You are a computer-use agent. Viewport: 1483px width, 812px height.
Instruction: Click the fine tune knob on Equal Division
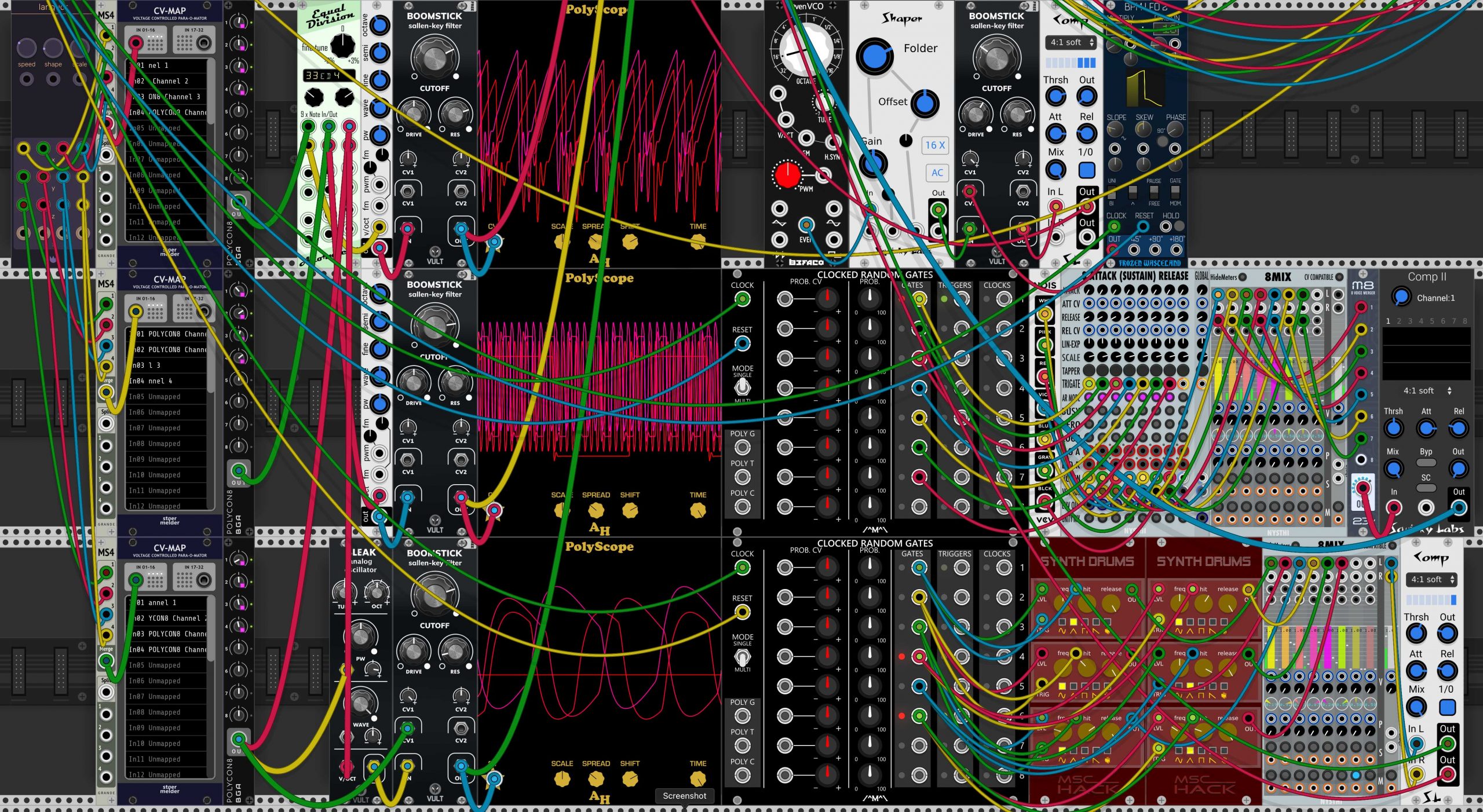point(342,45)
